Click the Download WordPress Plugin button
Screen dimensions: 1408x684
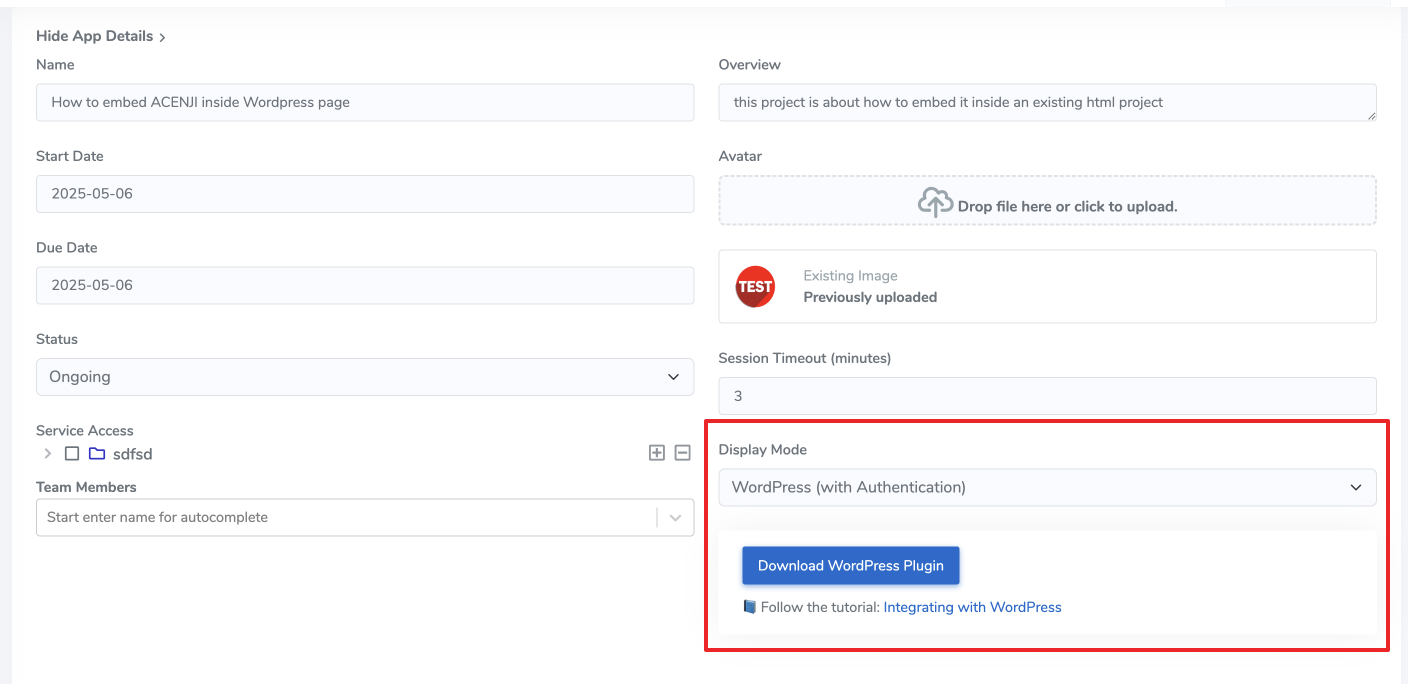pyautogui.click(x=850, y=565)
